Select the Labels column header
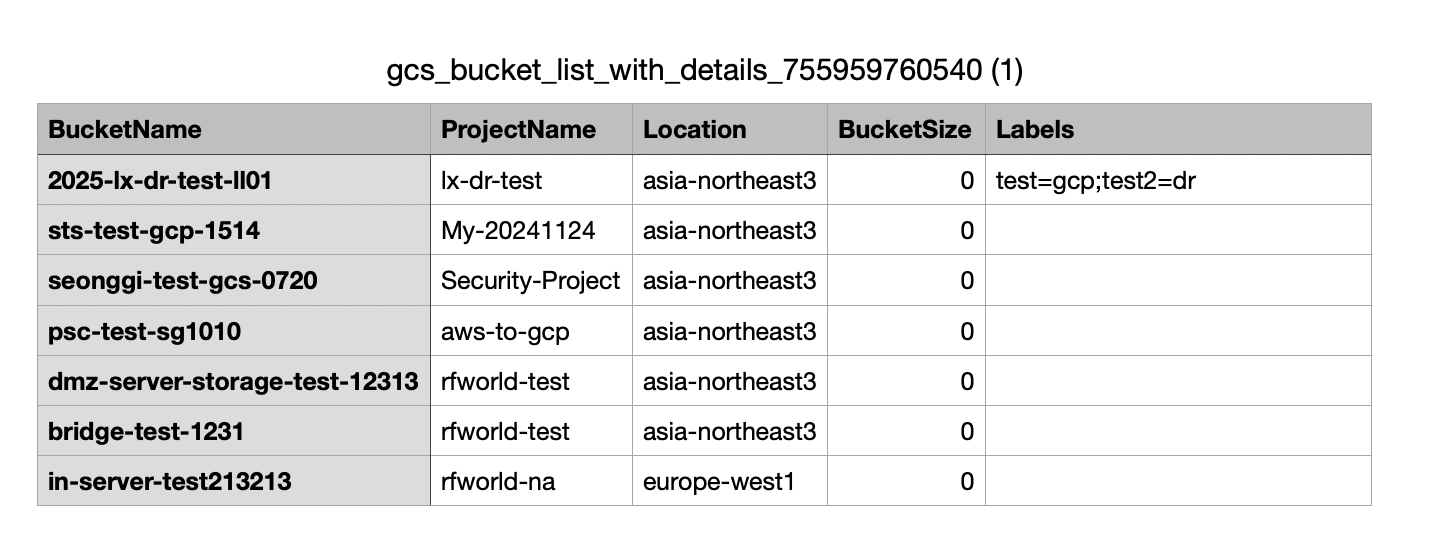 [x=1178, y=129]
